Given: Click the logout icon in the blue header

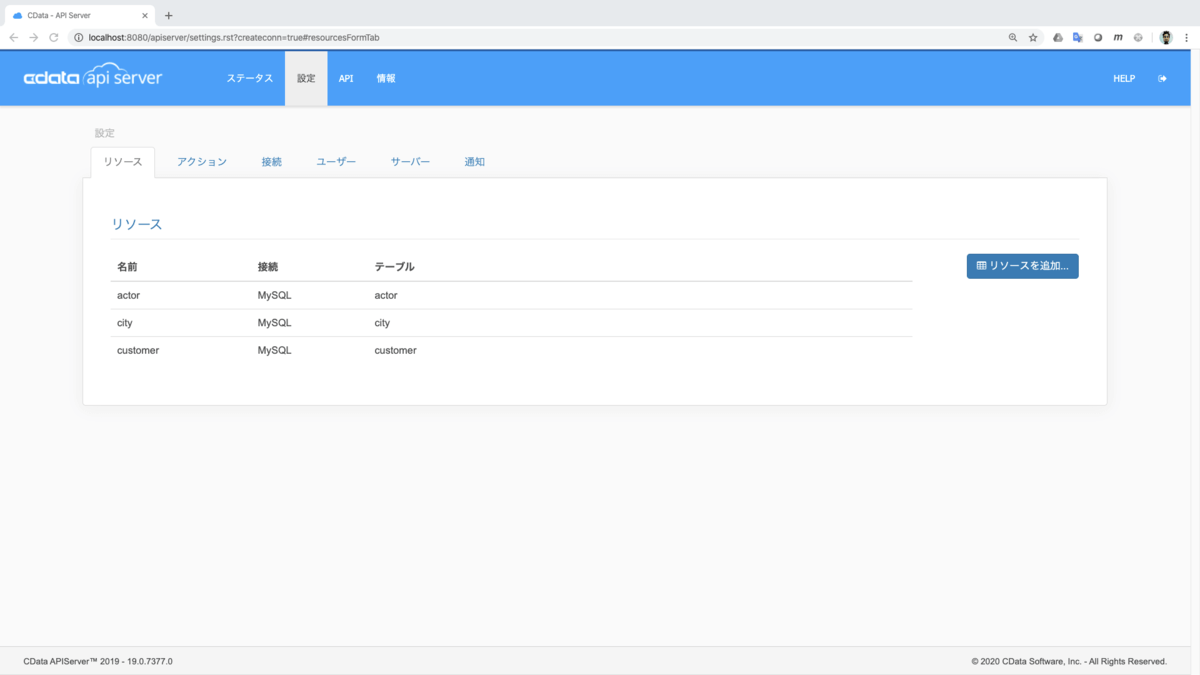Looking at the screenshot, I should [1162, 78].
